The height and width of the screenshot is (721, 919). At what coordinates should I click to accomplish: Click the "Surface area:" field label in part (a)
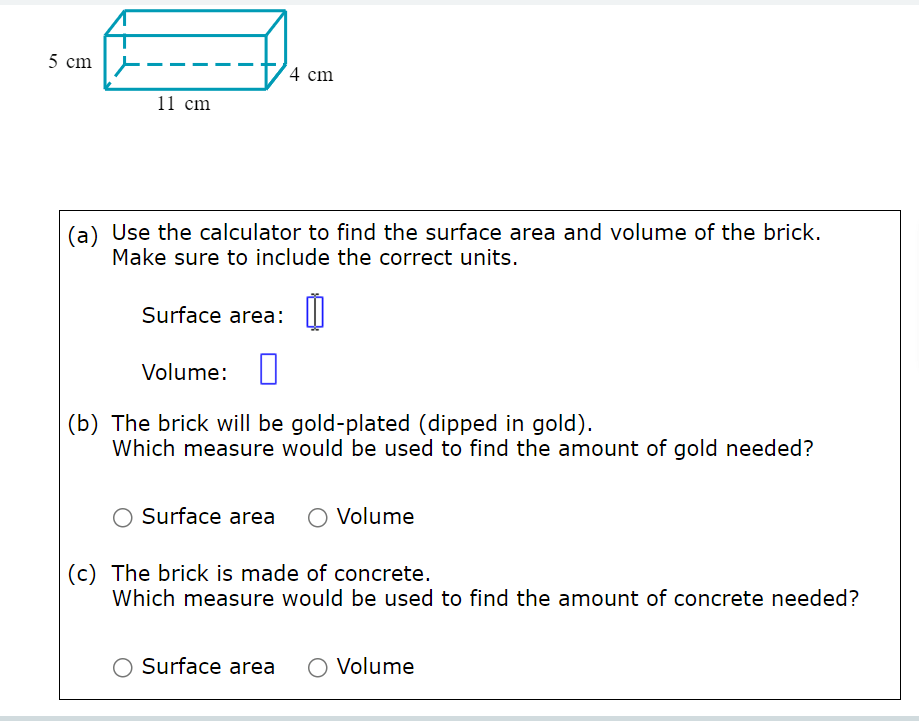click(213, 315)
